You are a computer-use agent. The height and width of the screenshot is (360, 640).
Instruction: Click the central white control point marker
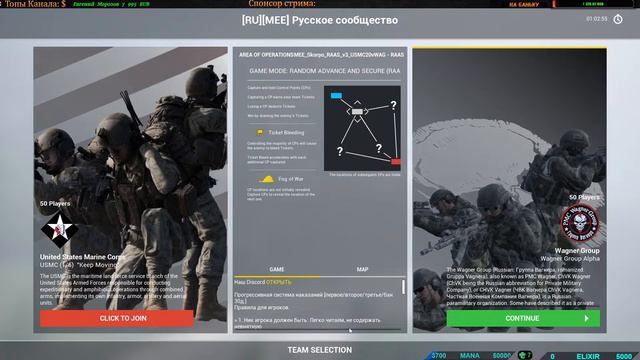[357, 111]
